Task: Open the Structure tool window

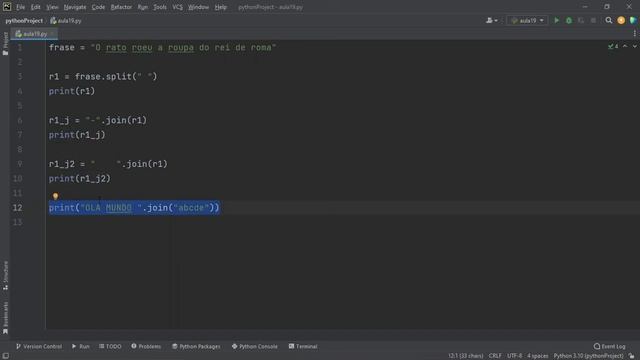Action: coord(5,276)
